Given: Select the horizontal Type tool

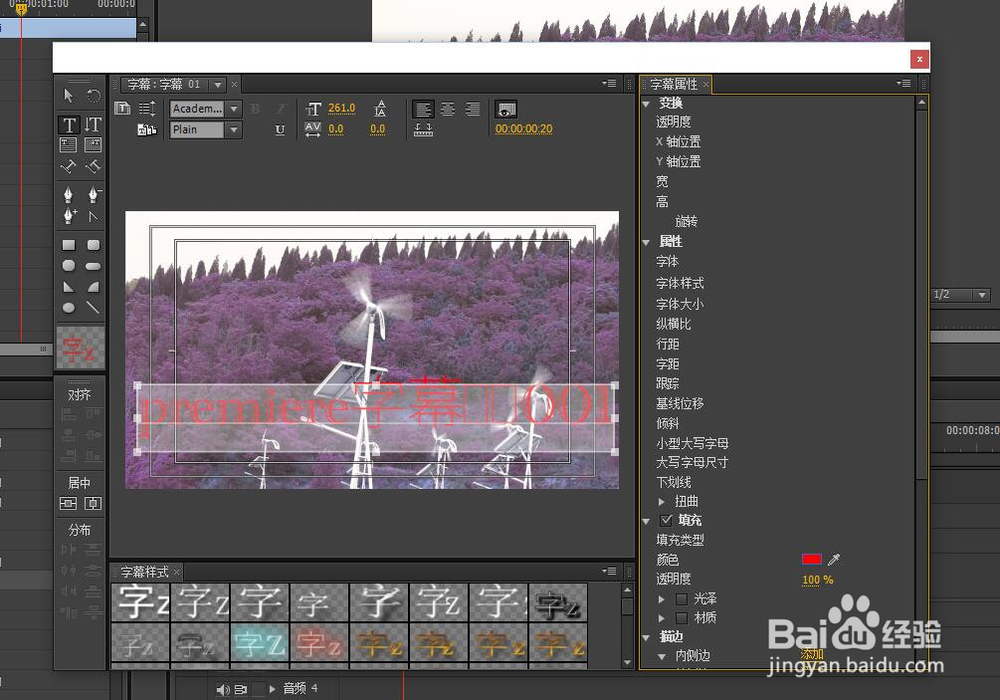Looking at the screenshot, I should 69,124.
